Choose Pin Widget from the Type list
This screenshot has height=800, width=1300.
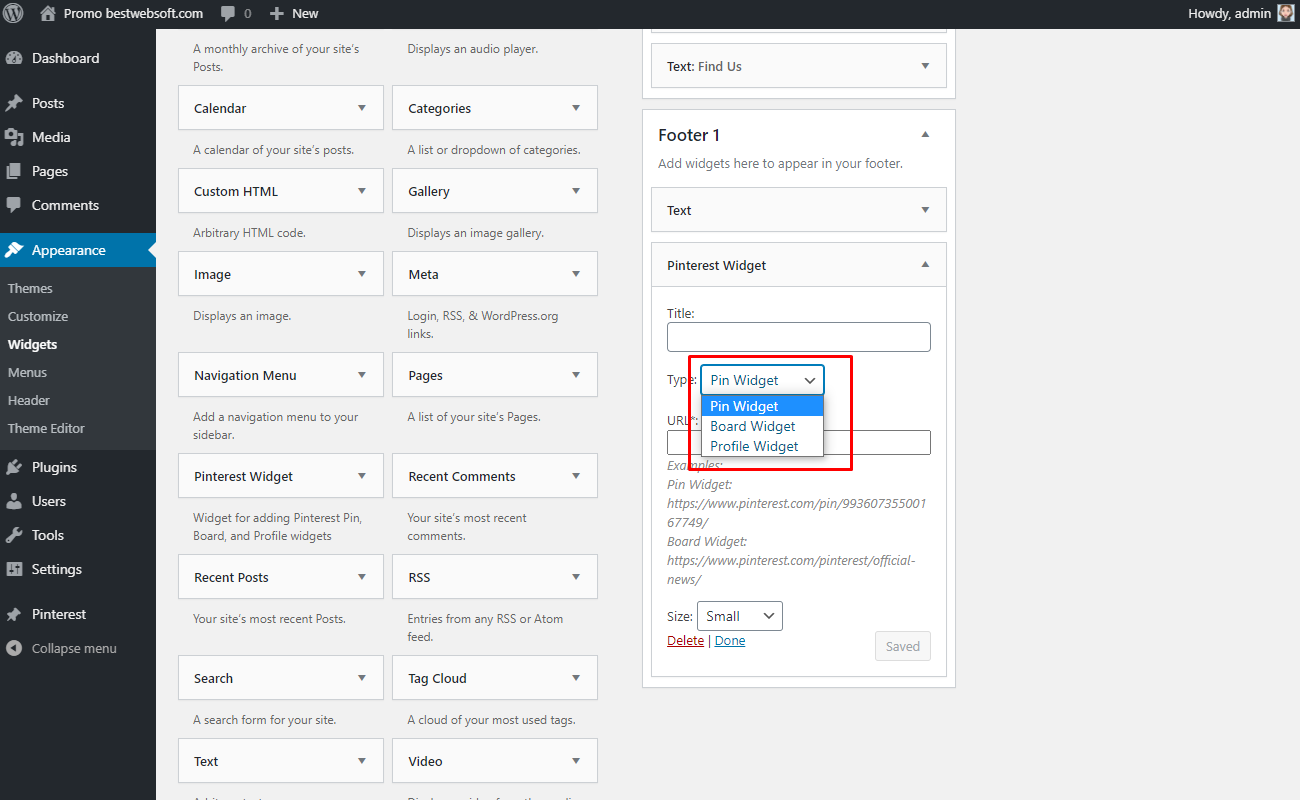pyautogui.click(x=762, y=406)
